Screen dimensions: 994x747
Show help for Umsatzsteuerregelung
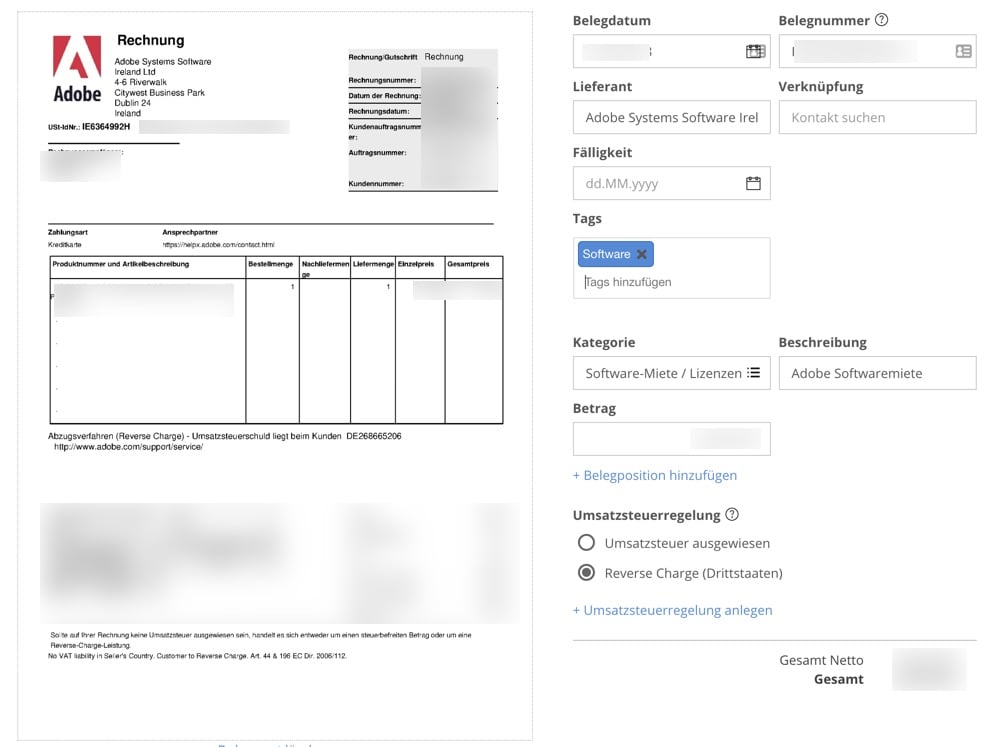click(732, 514)
